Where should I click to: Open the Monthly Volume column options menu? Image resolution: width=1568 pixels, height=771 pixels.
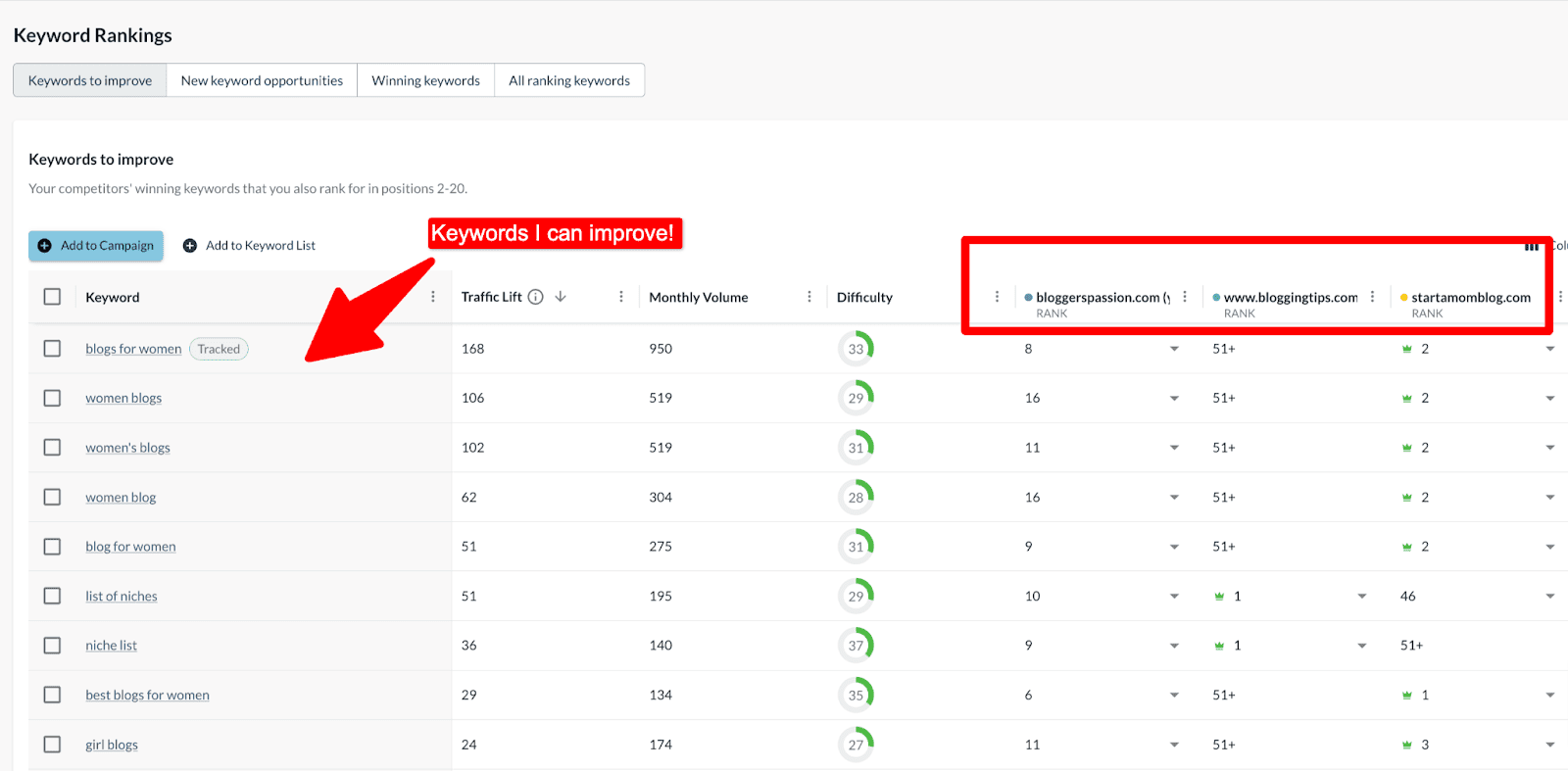pos(809,297)
